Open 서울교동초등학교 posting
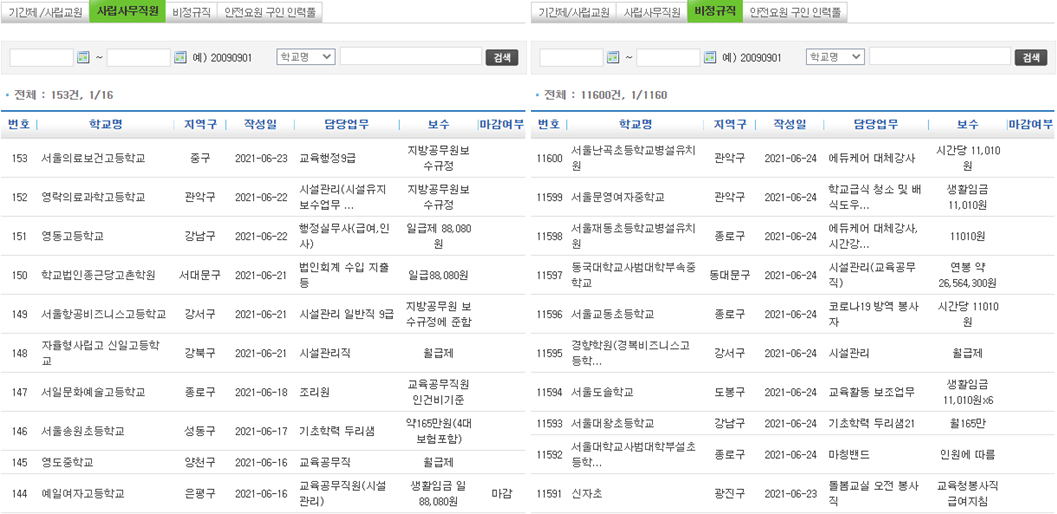Viewport: 1057px width, 514px height. [x=612, y=314]
